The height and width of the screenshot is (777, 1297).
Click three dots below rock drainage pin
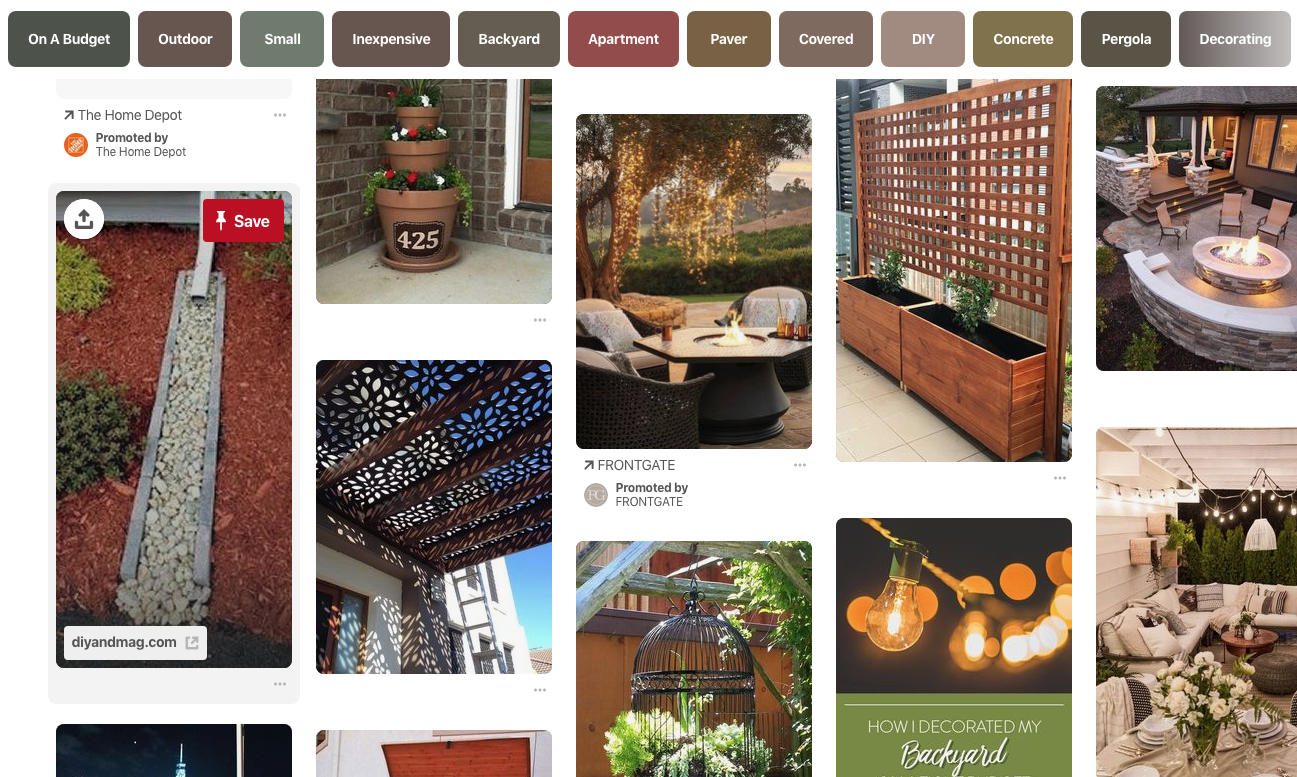(x=280, y=684)
